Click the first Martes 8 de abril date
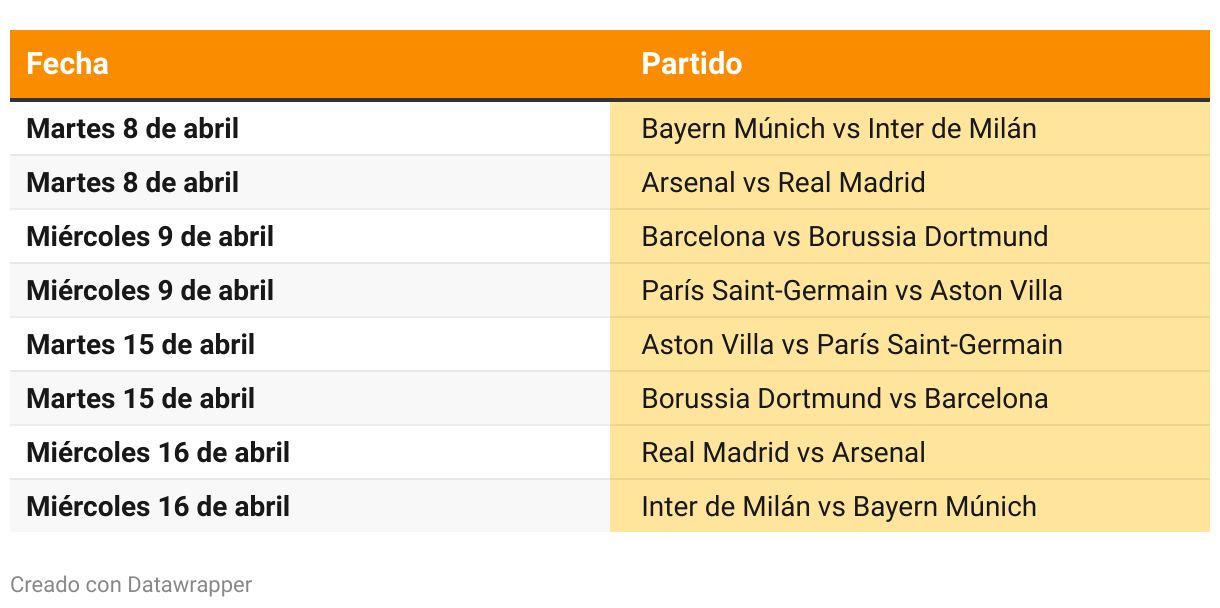Screen dimensions: 1220x608 coord(132,129)
